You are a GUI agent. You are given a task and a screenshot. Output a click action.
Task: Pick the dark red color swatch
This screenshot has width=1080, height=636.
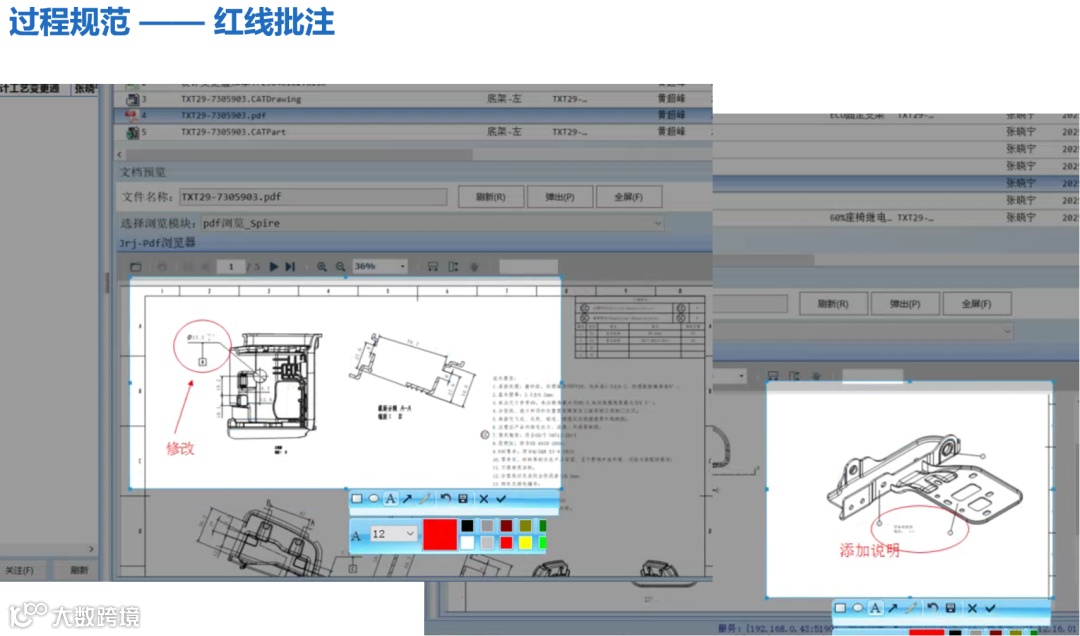[506, 526]
